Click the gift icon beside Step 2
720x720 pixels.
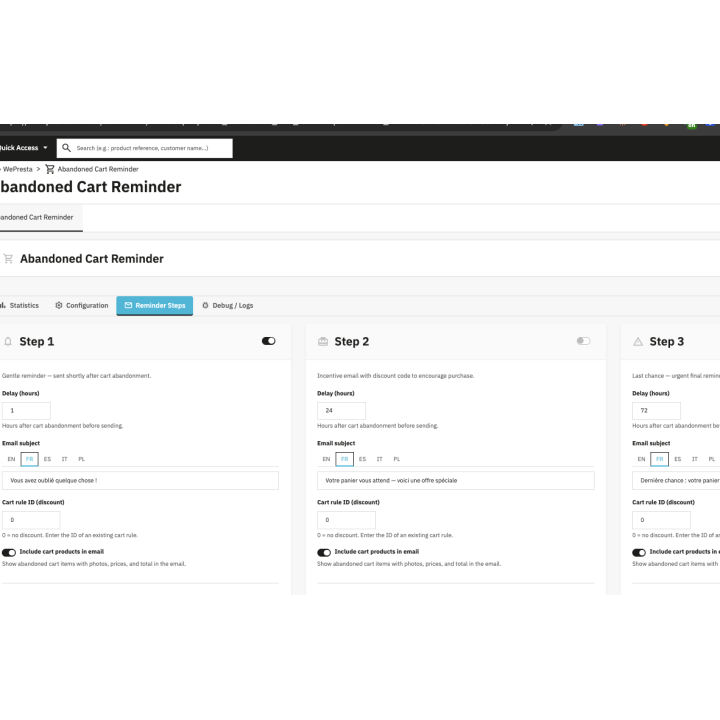coord(323,341)
